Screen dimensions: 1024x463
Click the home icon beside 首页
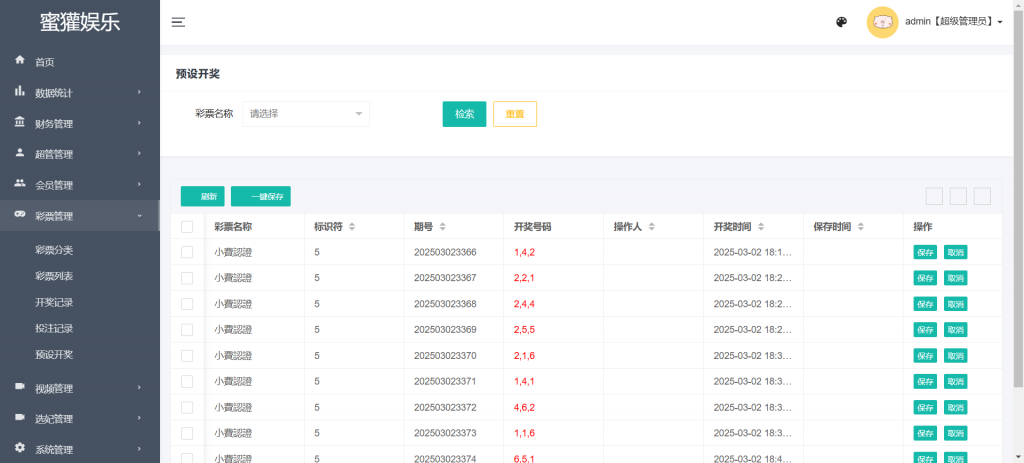click(20, 60)
